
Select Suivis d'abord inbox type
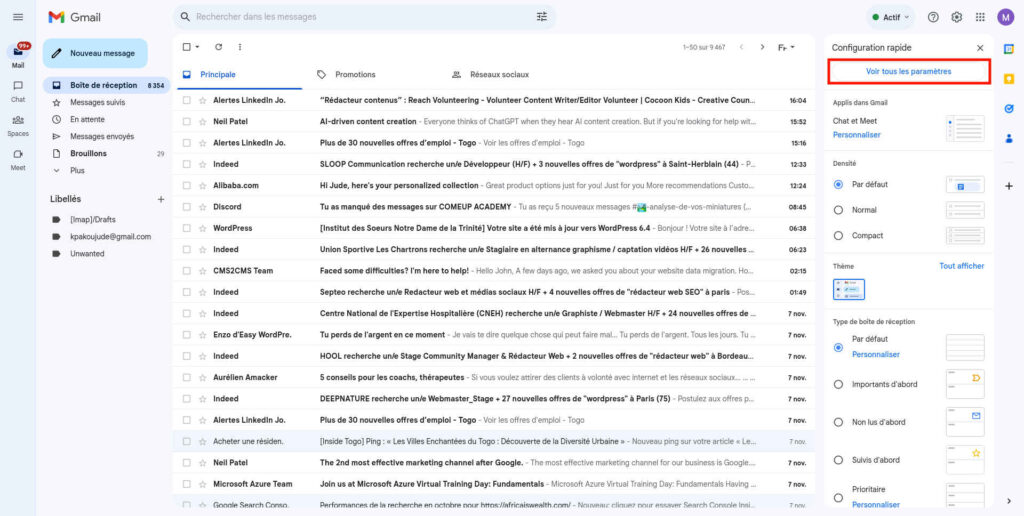click(x=839, y=460)
